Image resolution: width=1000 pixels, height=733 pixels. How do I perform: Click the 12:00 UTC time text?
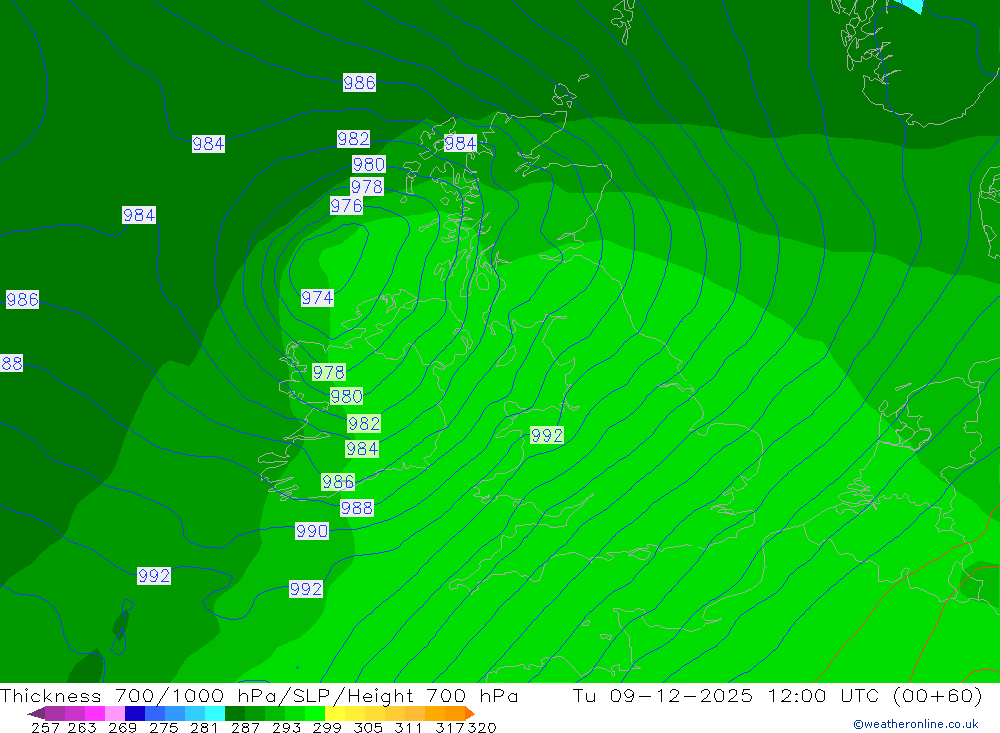(823, 695)
